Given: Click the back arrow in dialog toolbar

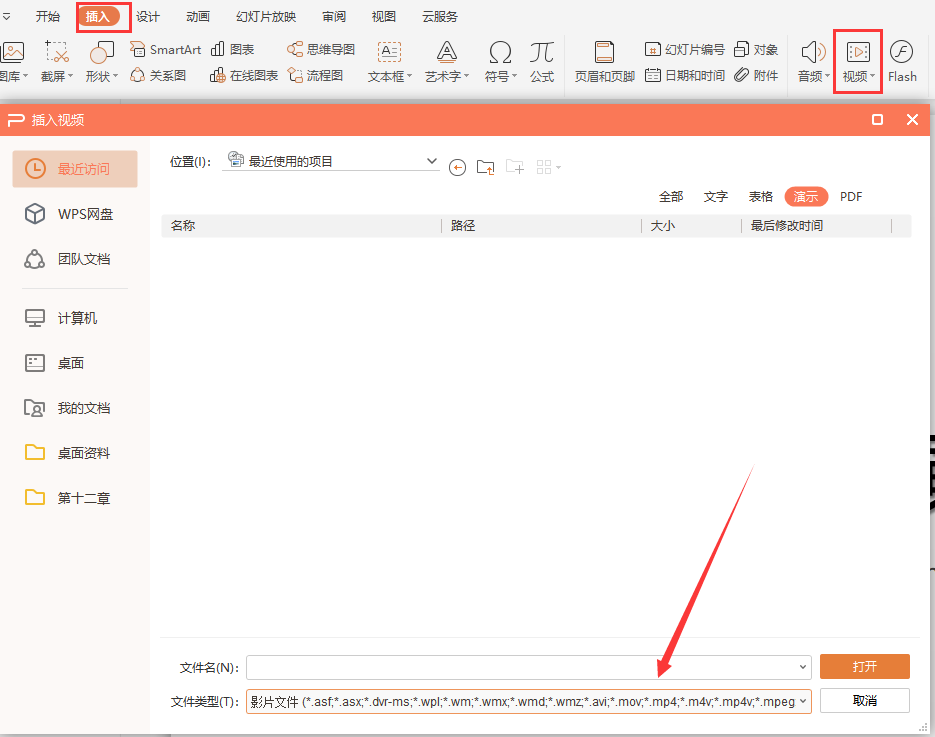Looking at the screenshot, I should tap(457, 168).
